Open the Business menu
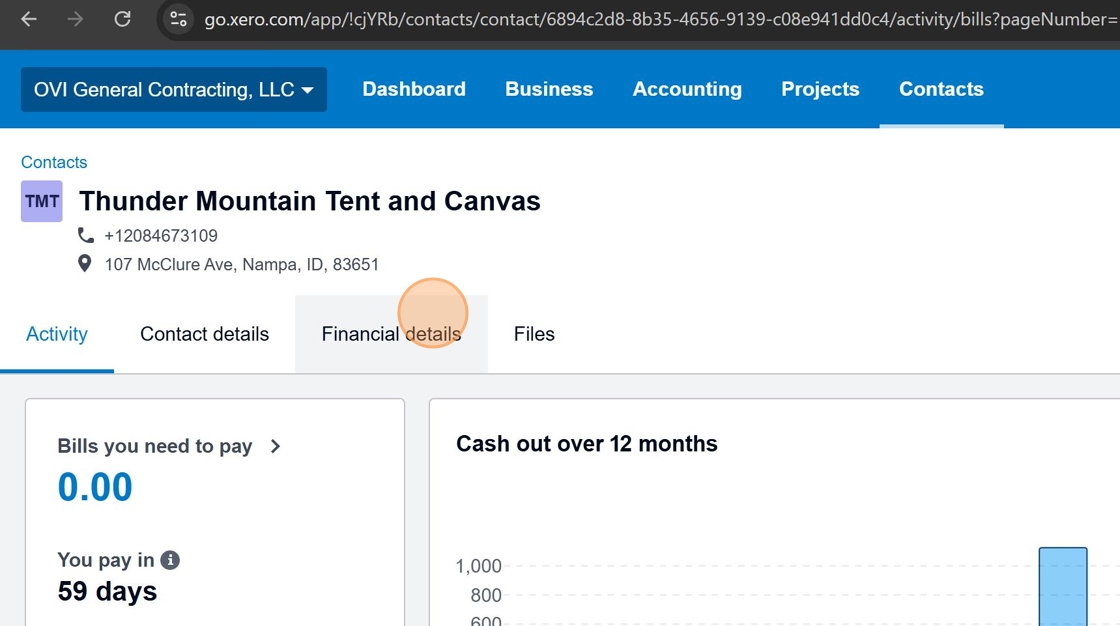1120x626 pixels. (549, 89)
